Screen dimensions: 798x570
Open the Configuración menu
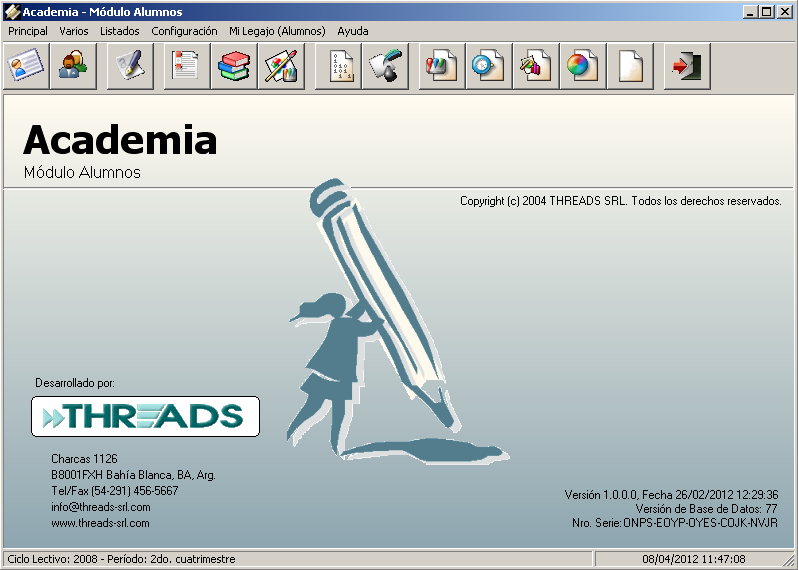point(184,31)
